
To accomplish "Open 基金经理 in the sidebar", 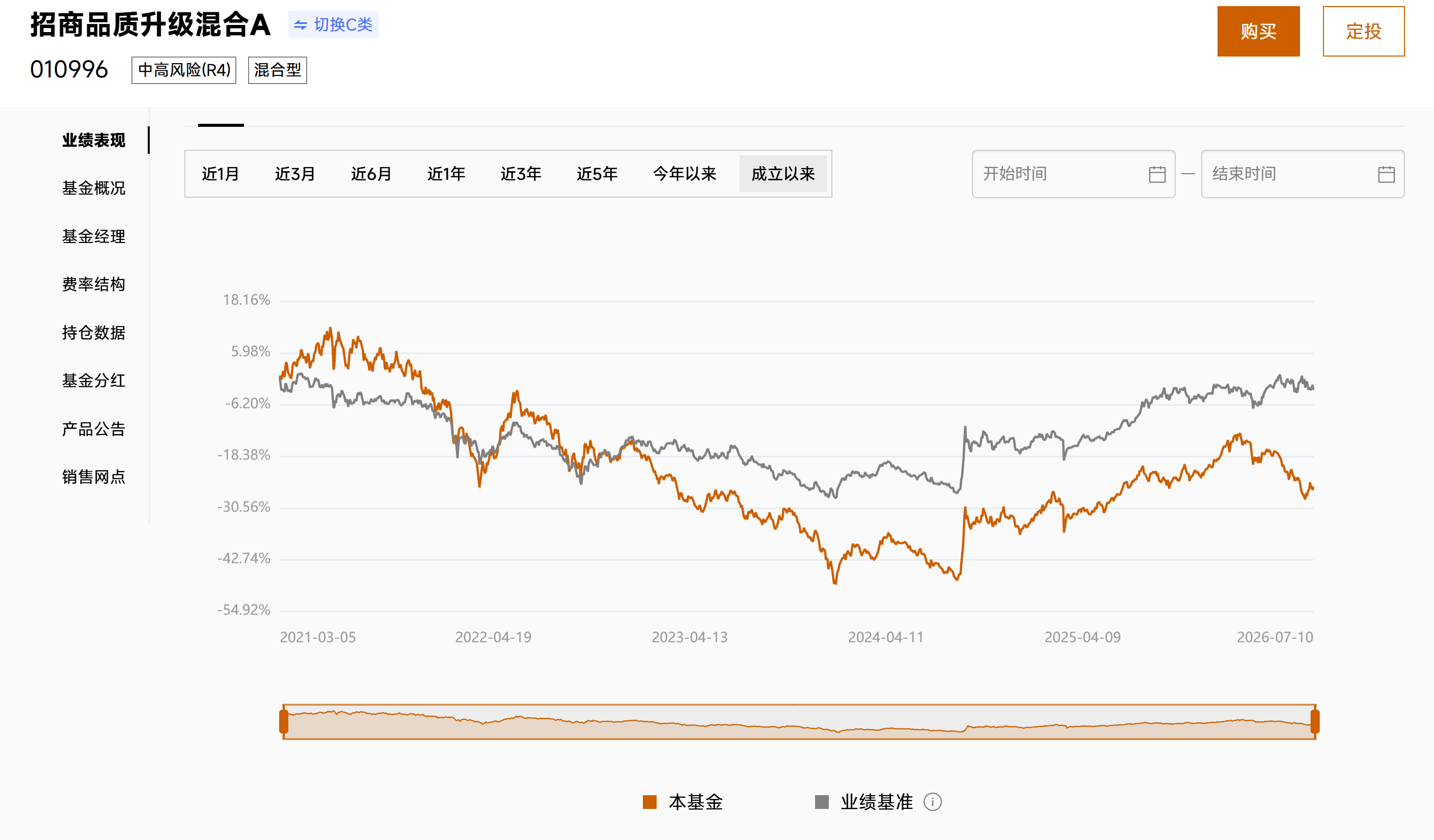I will 93,236.
